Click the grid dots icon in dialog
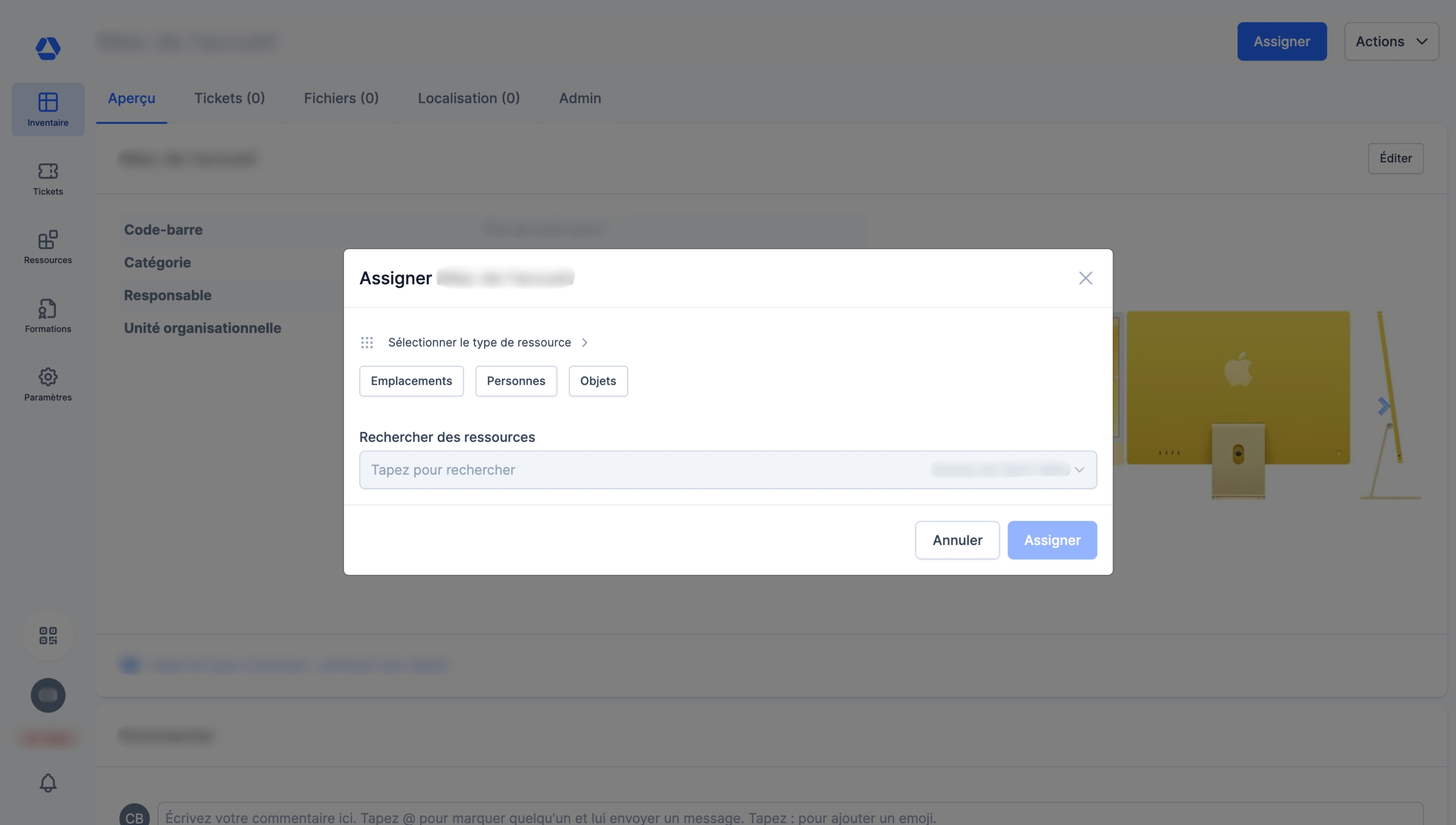 click(366, 342)
